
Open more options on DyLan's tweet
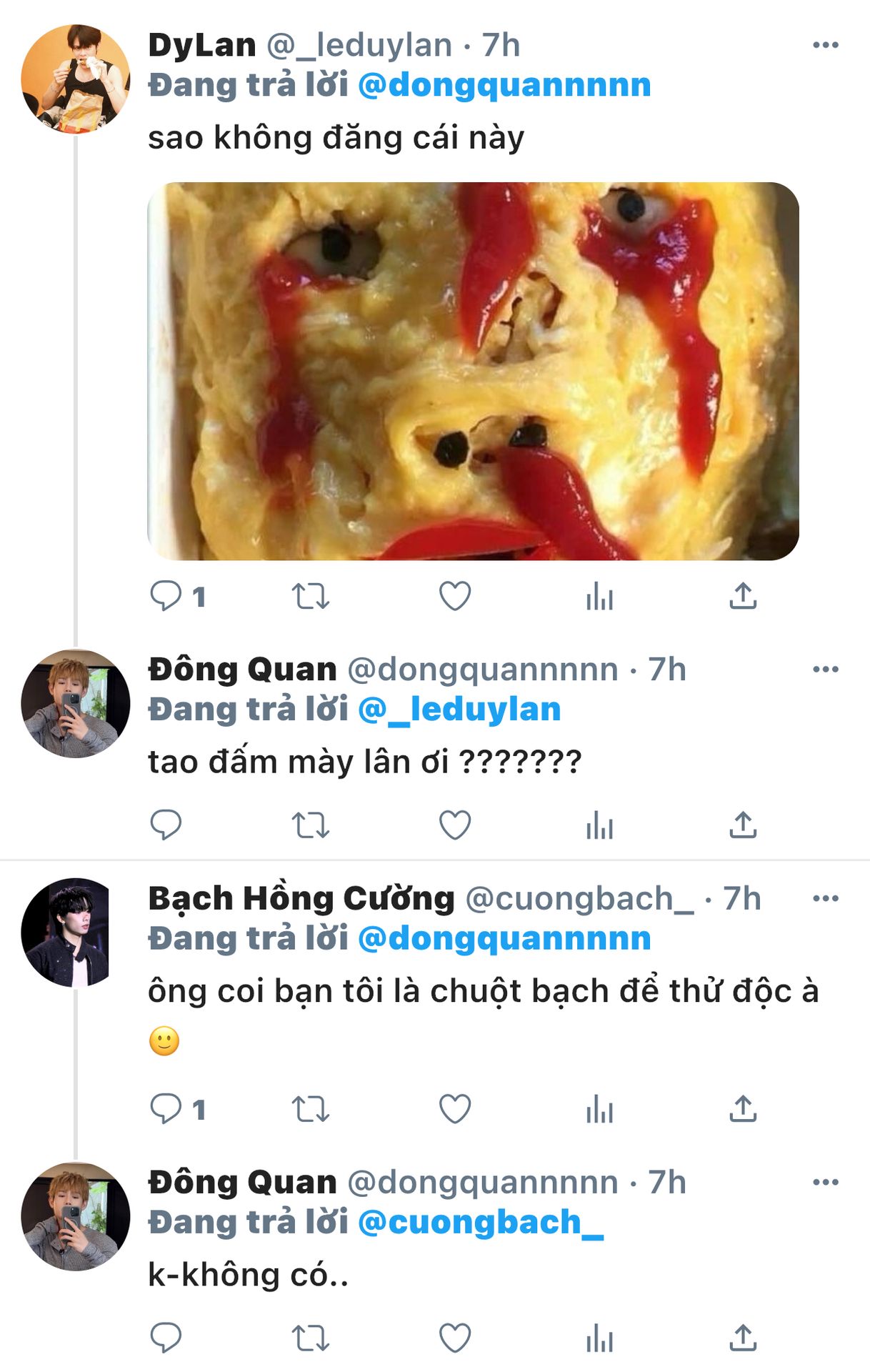pos(825,45)
